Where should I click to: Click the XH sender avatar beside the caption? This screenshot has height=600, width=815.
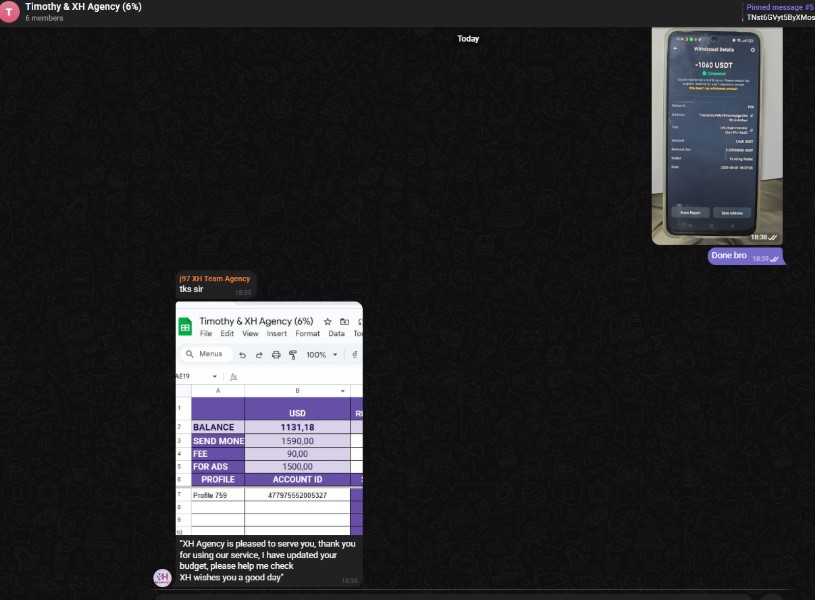coord(162,577)
